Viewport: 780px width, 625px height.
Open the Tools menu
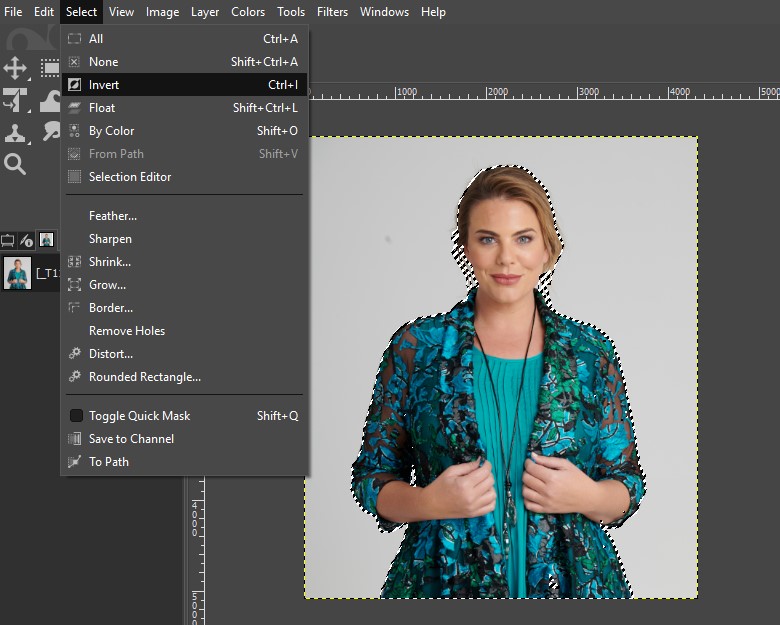pyautogui.click(x=291, y=11)
